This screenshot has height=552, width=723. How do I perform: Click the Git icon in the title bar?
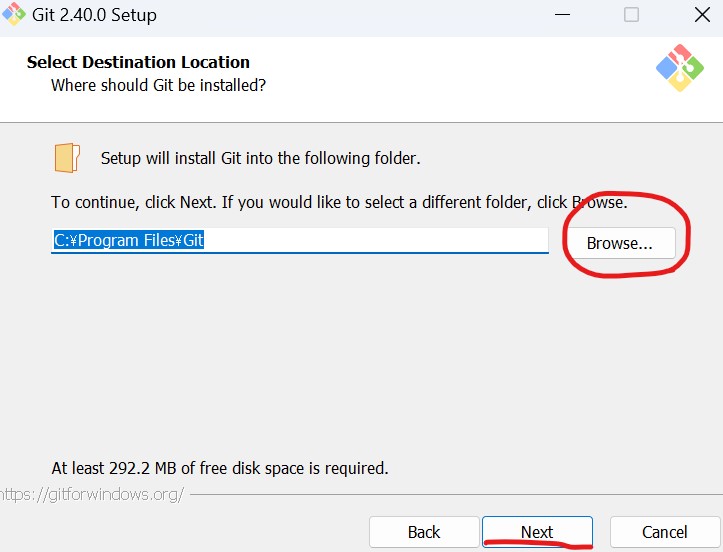pos(14,15)
